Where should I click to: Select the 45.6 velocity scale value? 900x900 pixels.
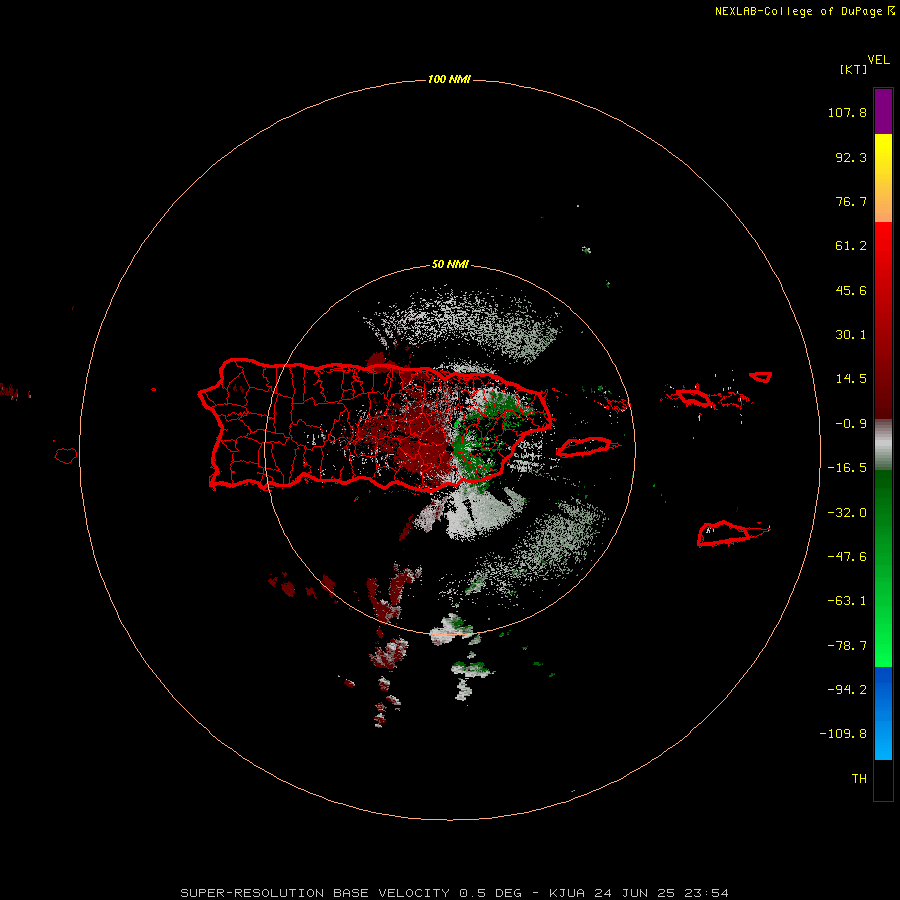click(x=851, y=290)
